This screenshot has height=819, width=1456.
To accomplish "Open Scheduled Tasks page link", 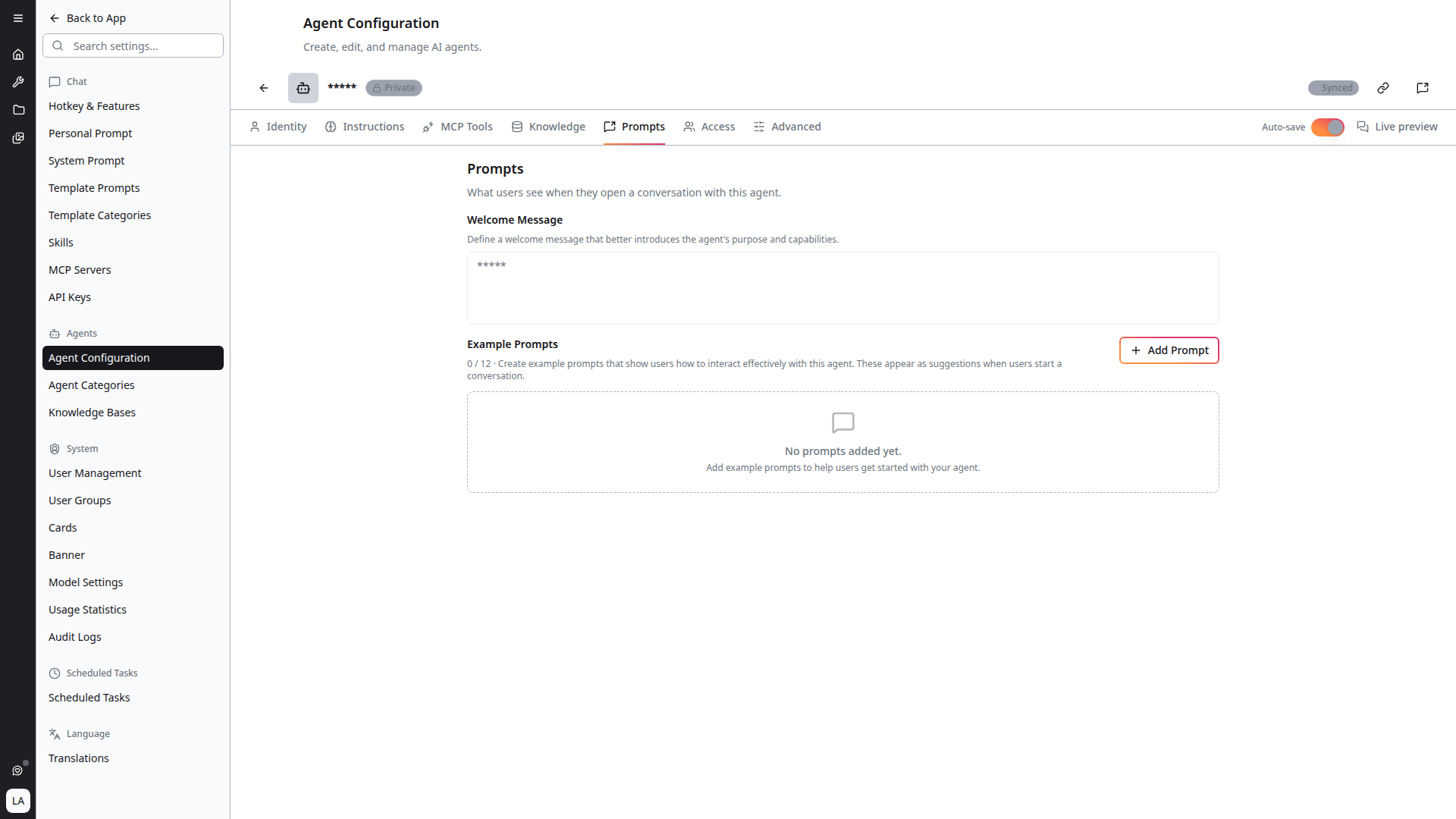I will click(x=133, y=698).
